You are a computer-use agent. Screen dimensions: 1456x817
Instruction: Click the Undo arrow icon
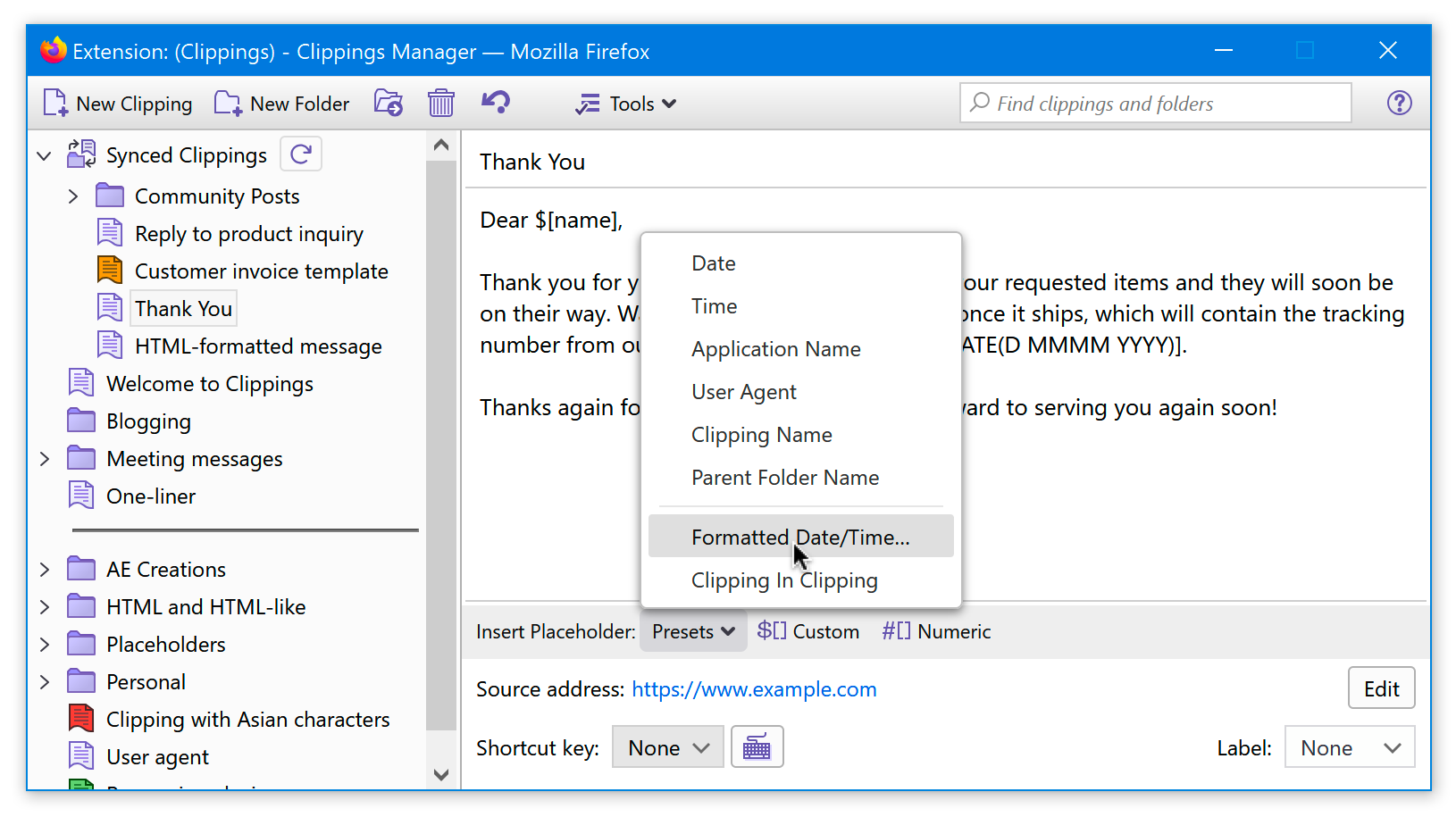(496, 102)
